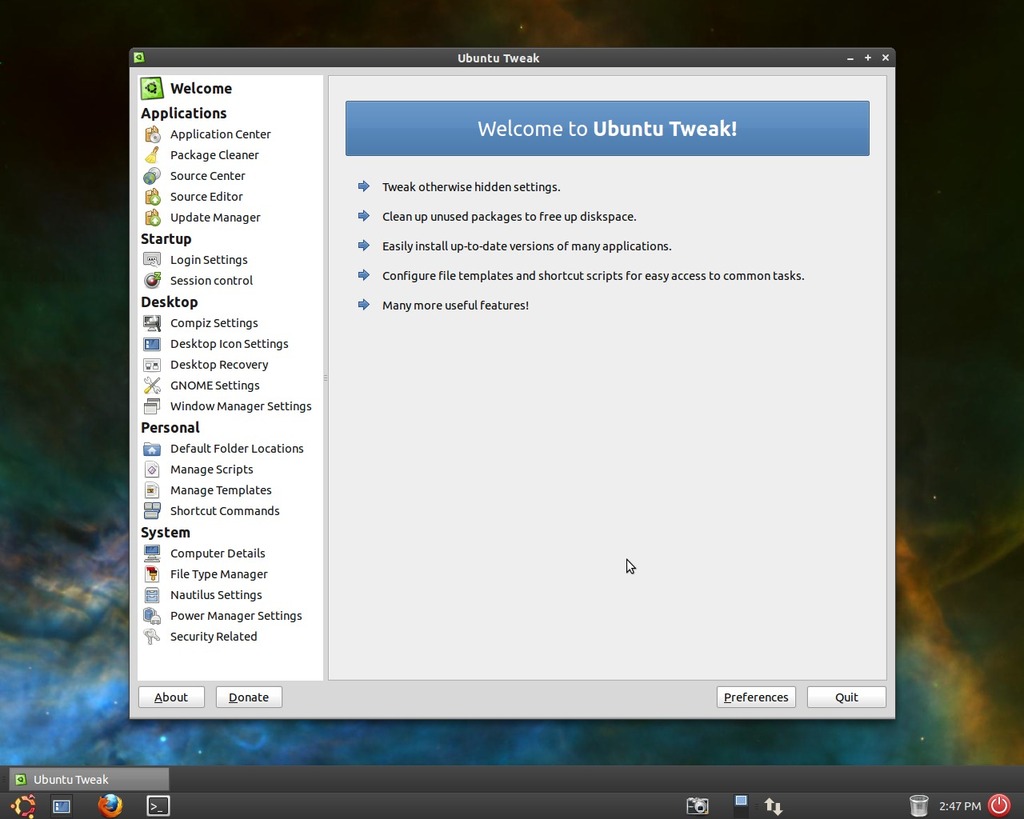Click the Login Settings icon
The height and width of the screenshot is (819, 1024).
coord(152,260)
